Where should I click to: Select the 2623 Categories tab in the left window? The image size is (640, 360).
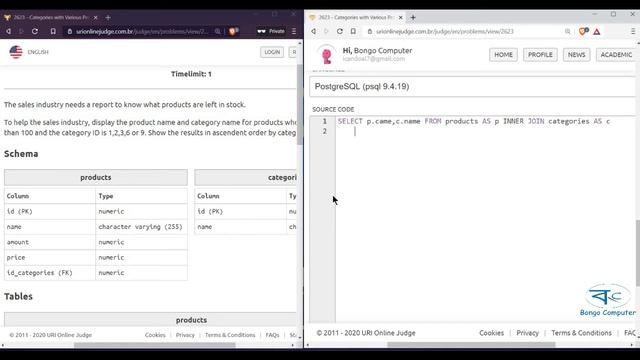50,18
